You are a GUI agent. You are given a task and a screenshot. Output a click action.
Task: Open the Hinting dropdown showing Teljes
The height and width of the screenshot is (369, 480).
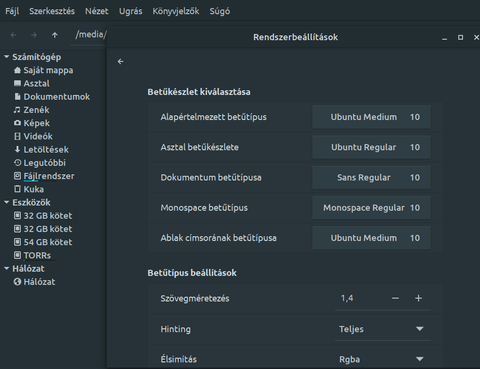383,329
